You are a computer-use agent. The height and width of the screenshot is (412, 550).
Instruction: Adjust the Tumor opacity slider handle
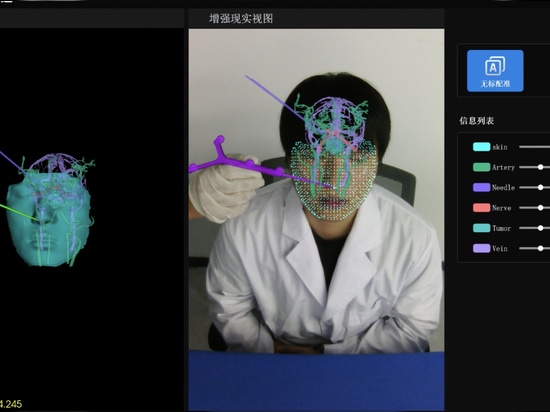[541, 228]
